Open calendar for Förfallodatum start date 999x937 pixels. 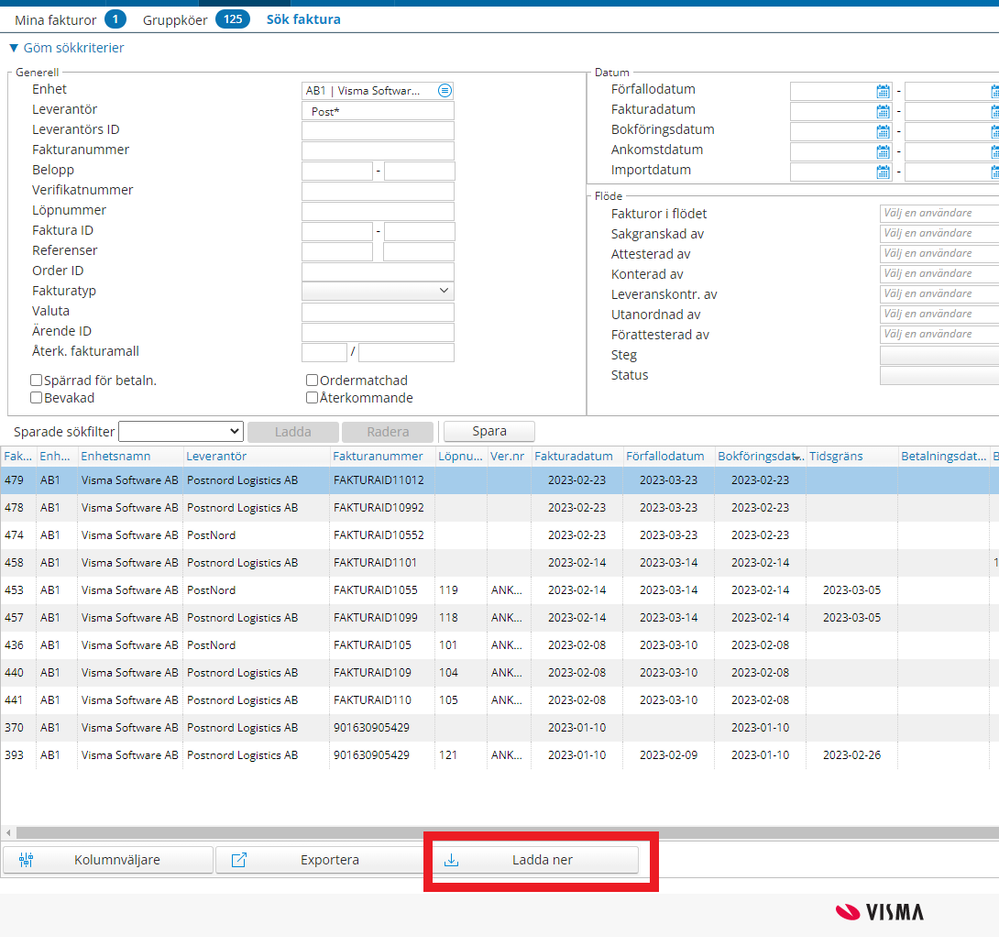tap(882, 91)
